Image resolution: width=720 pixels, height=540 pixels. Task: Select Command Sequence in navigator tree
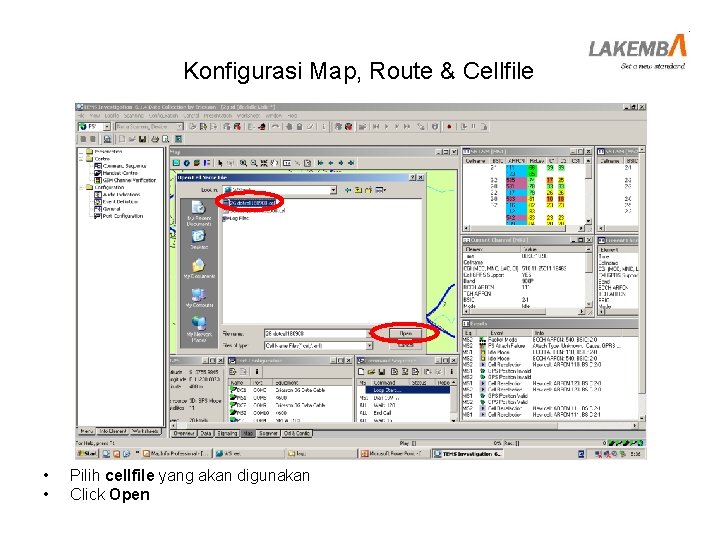pos(120,166)
